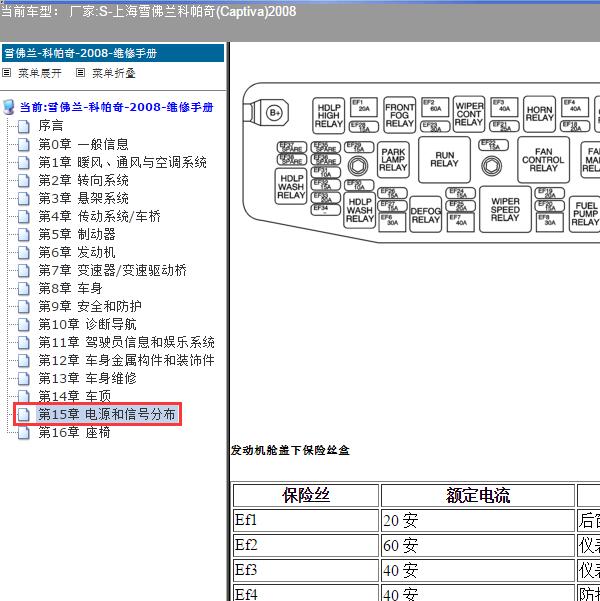The image size is (600, 601).
Task: Open 第4章 传动系统/车桥
Action: coord(99,216)
